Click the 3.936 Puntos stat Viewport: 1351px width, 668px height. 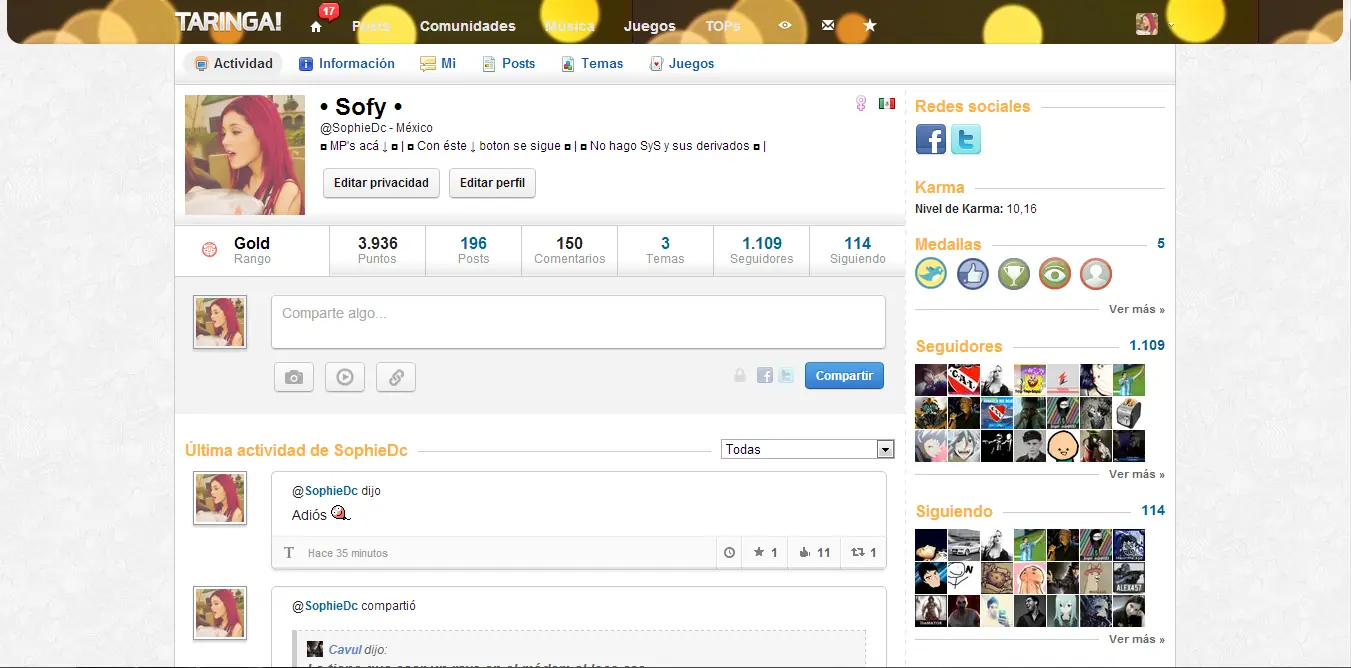377,250
